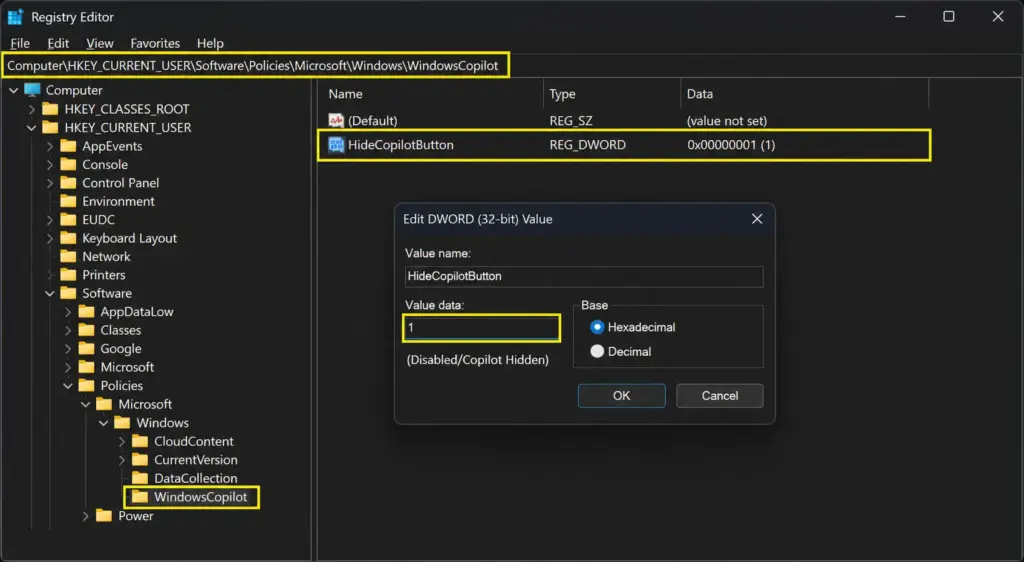Viewport: 1024px width, 562px height.
Task: Click the REG_SZ type of (Default)
Action: click(x=571, y=121)
